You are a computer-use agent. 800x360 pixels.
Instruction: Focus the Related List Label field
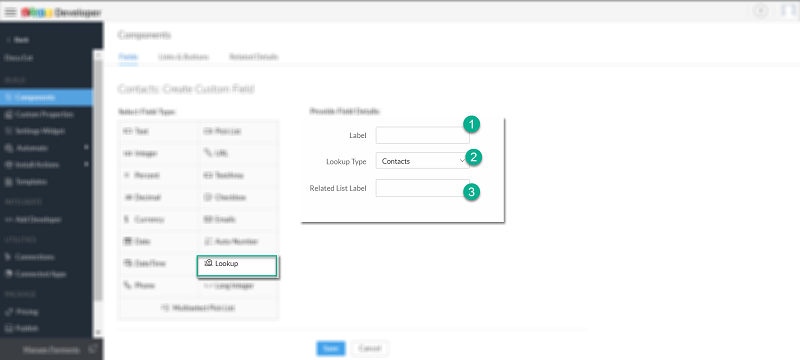click(x=422, y=188)
